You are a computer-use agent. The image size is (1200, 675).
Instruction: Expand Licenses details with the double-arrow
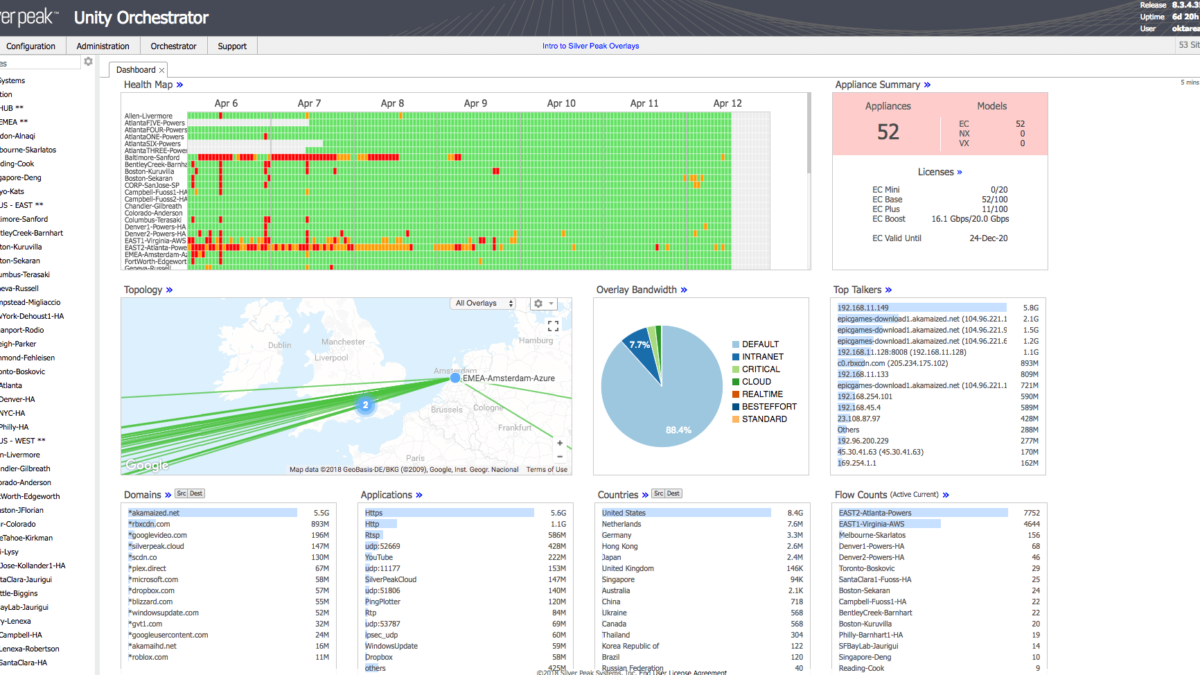point(959,172)
